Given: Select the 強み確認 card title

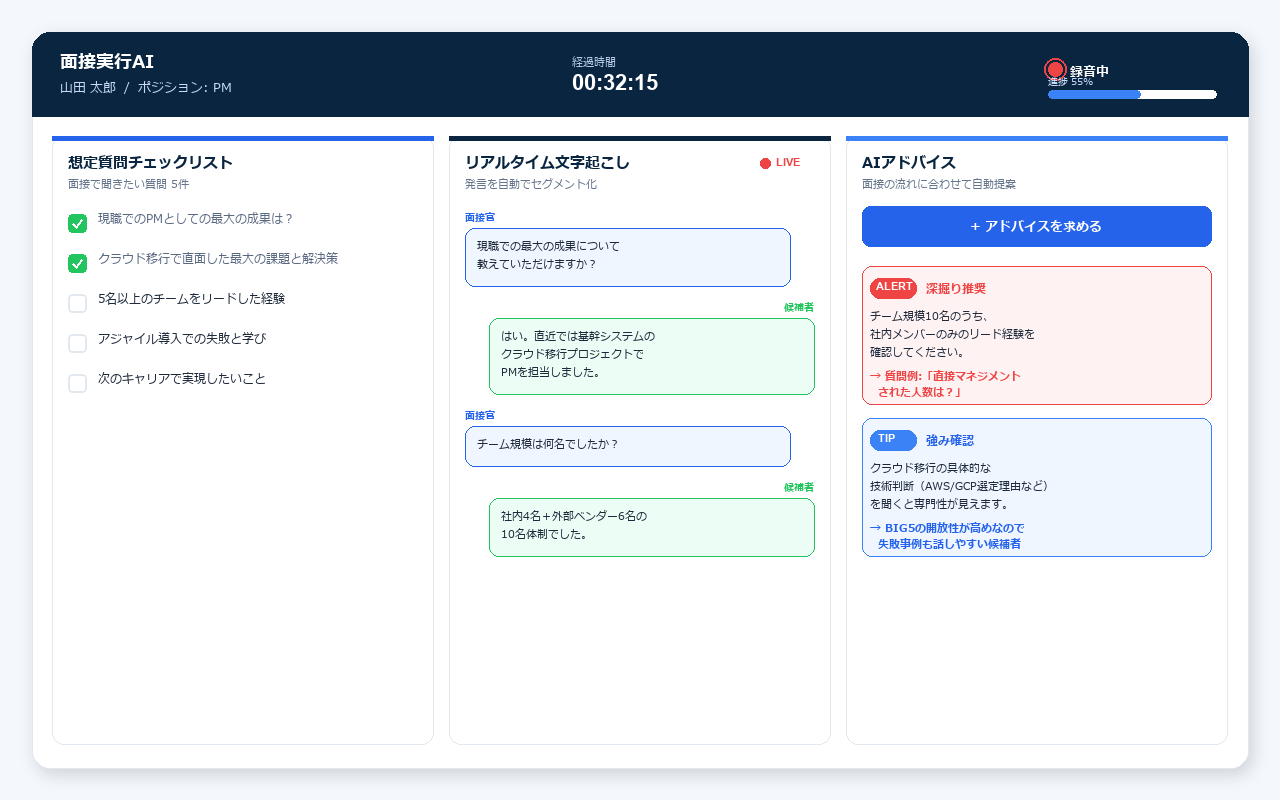Looking at the screenshot, I should (x=949, y=440).
